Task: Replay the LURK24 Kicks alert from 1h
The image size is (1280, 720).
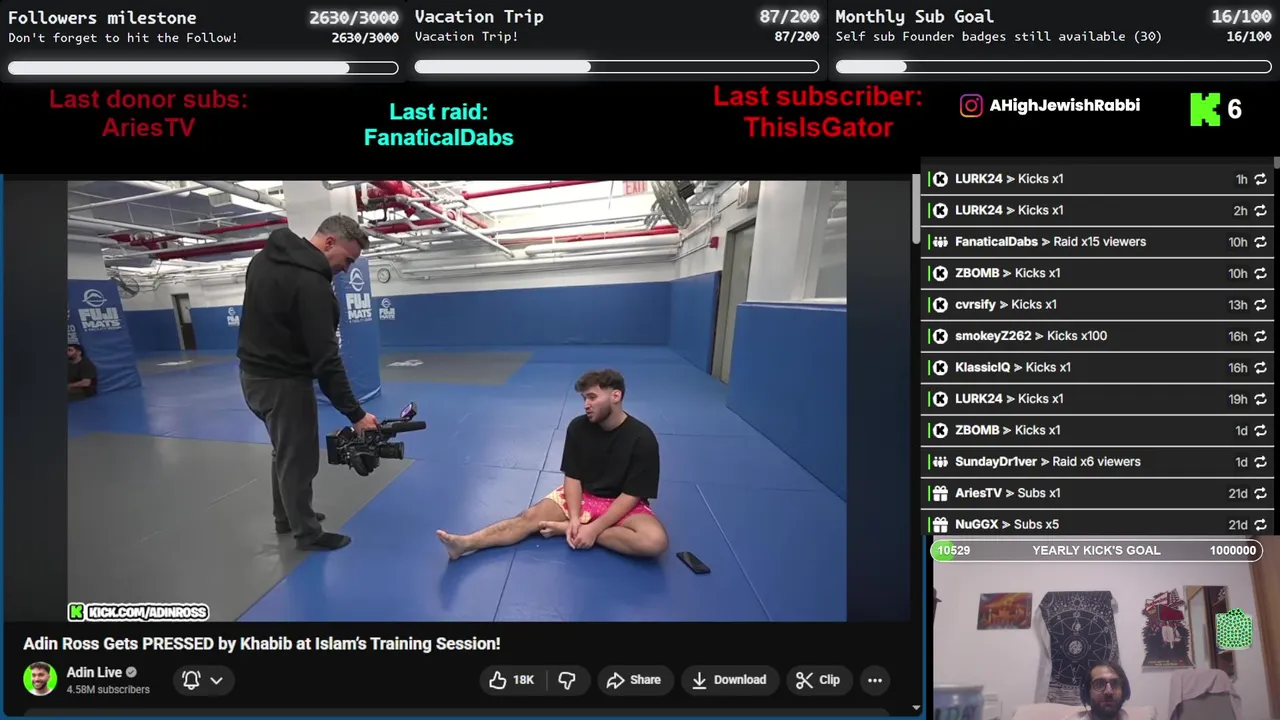Action: coord(1260,179)
